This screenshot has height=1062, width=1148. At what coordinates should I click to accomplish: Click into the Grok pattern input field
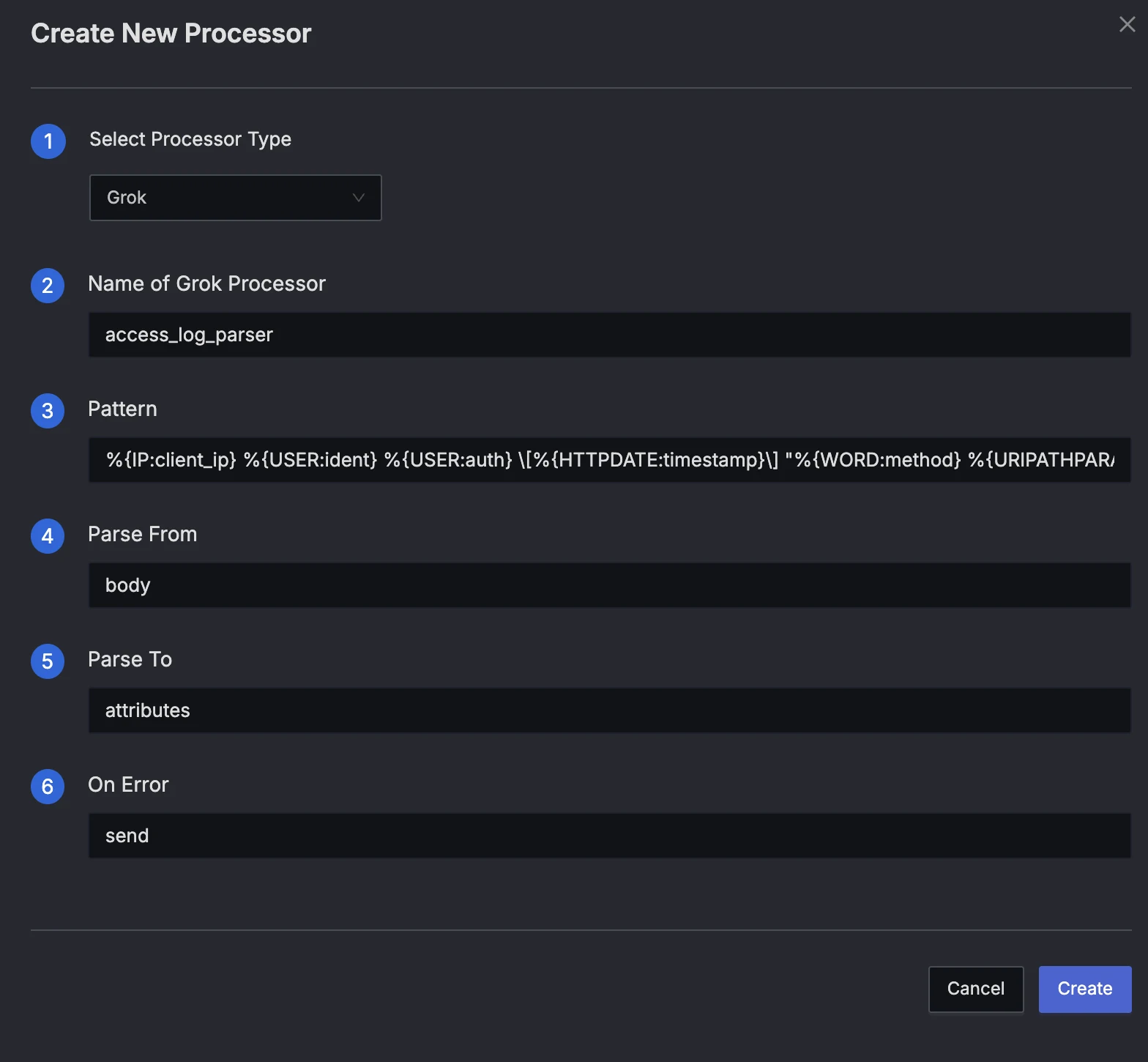(x=609, y=460)
